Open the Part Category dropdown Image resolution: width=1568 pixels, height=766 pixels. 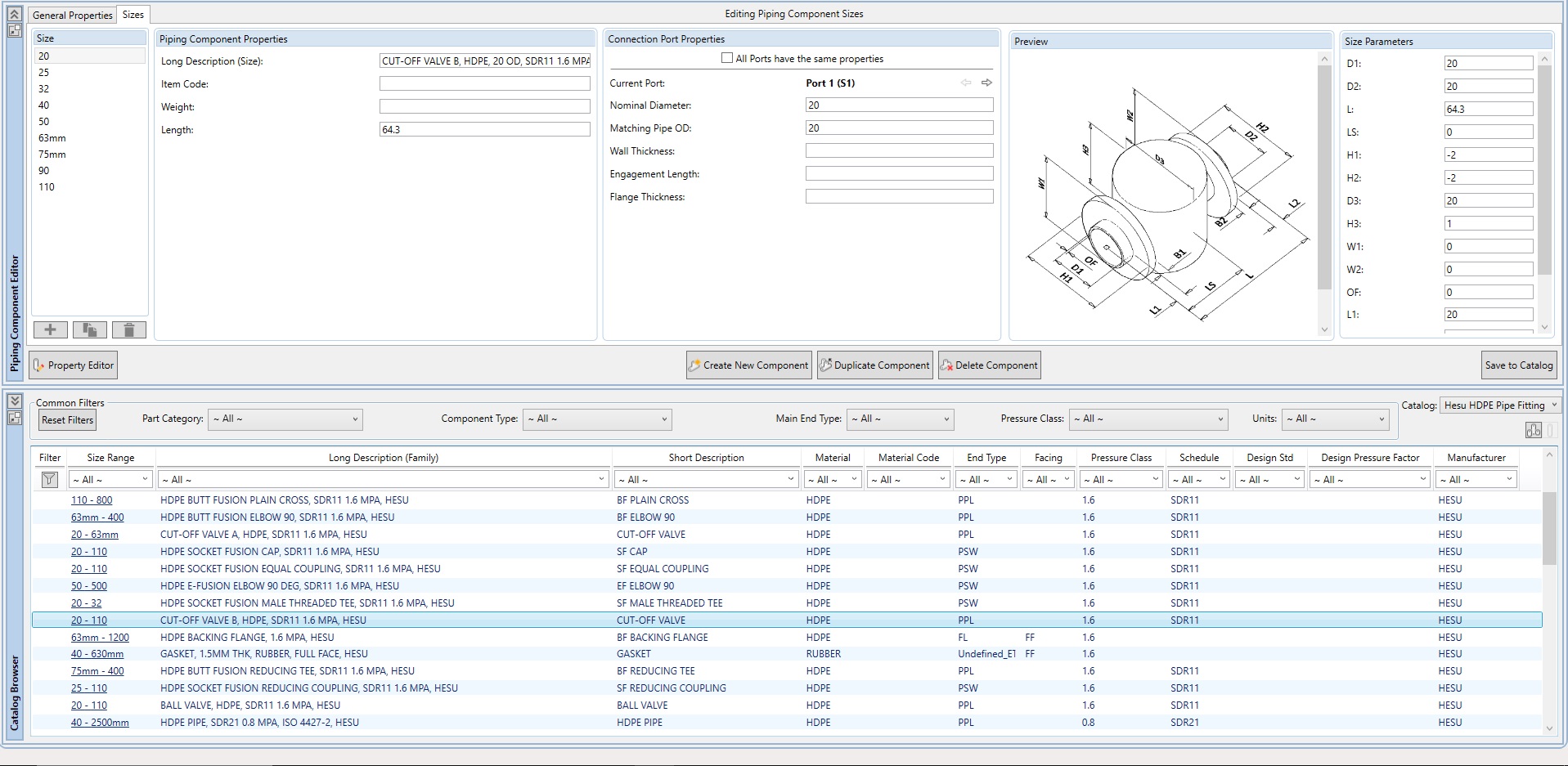(x=285, y=419)
